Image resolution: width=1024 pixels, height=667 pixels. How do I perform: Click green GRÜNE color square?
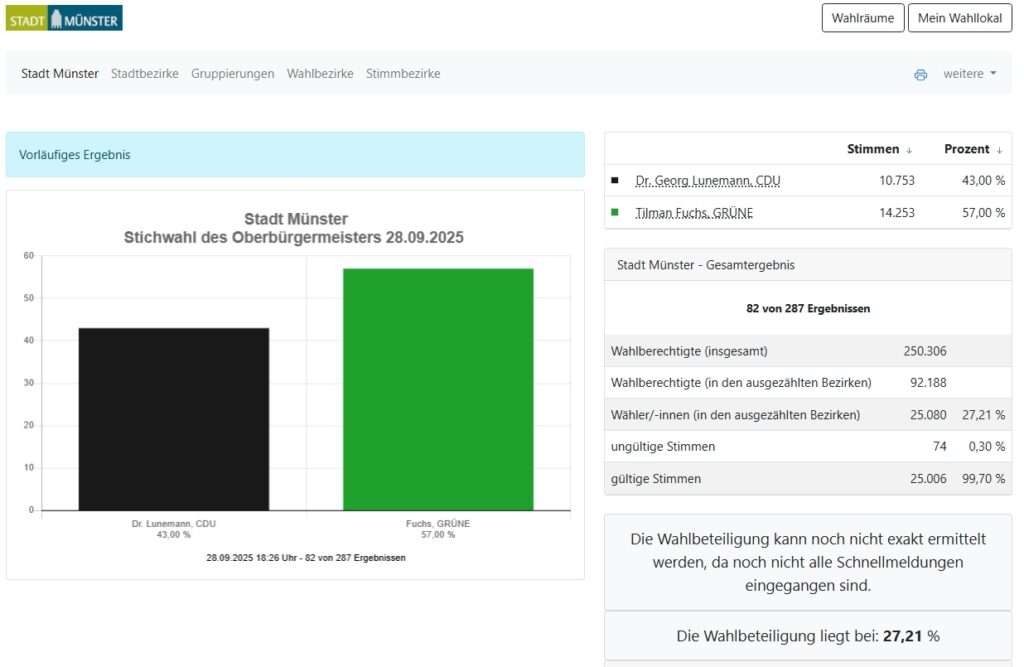point(615,212)
